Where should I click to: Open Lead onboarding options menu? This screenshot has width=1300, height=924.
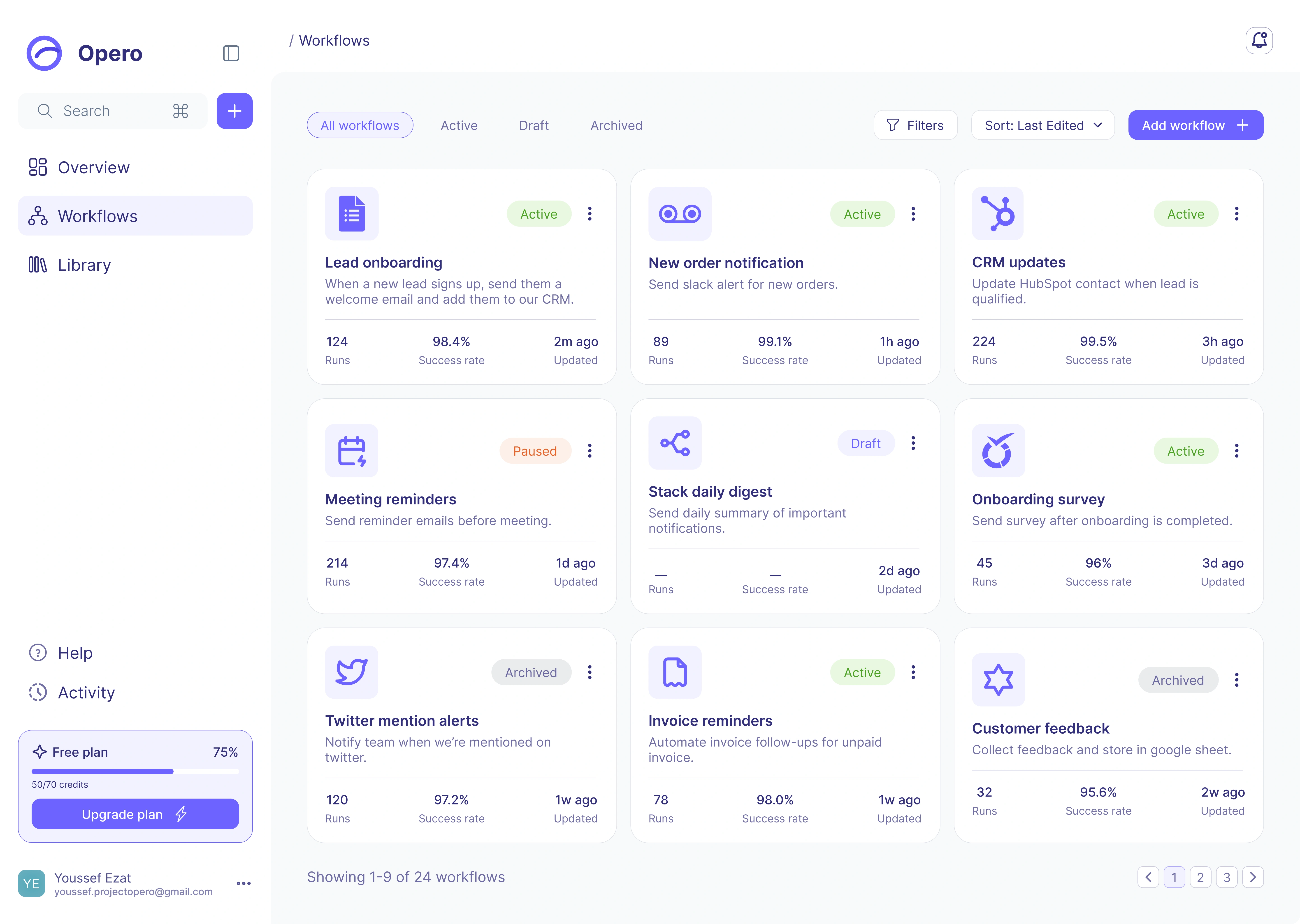pos(590,214)
